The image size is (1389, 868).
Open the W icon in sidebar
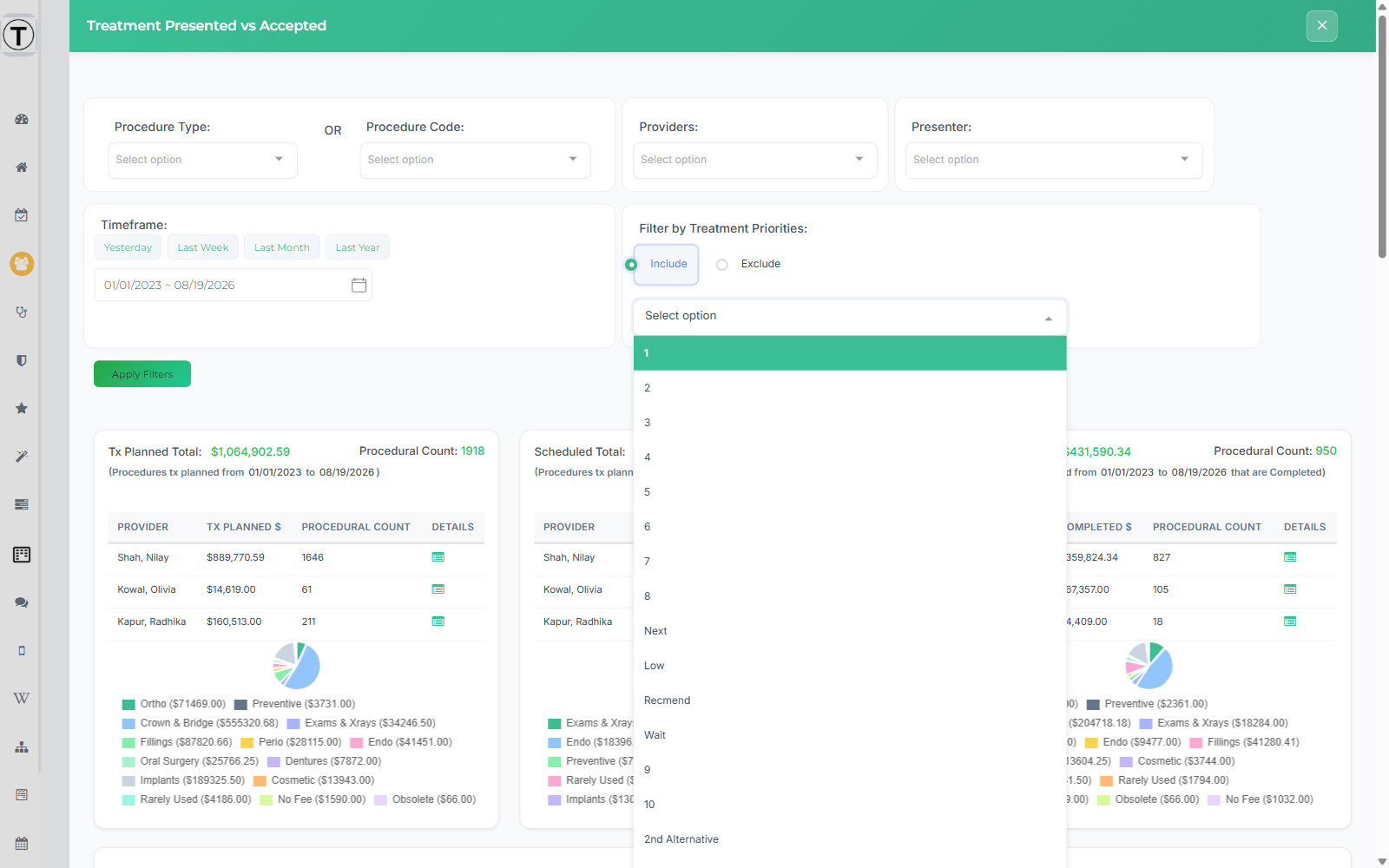22,698
